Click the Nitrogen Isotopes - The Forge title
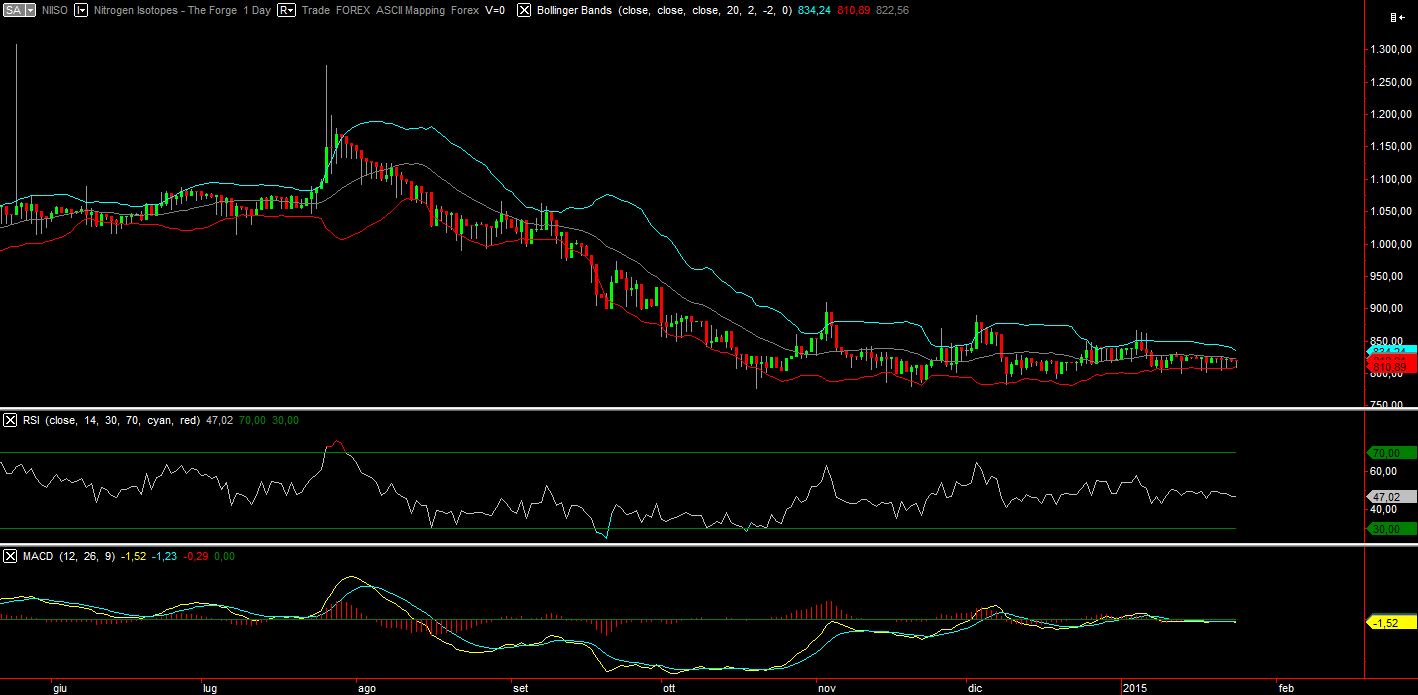 tap(165, 10)
